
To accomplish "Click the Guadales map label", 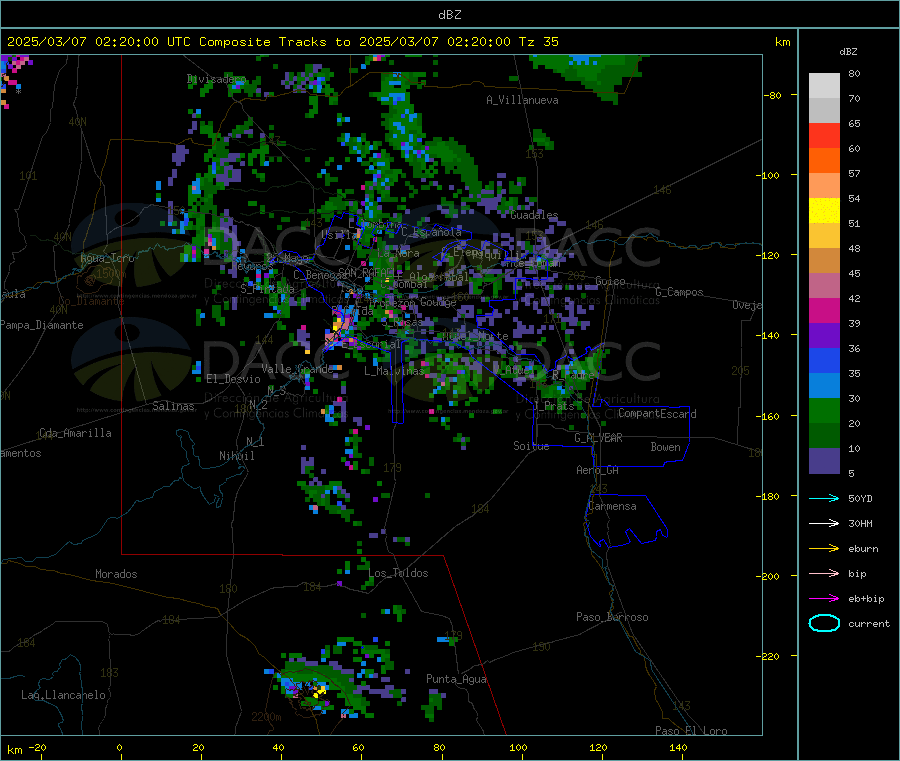I will (x=534, y=215).
